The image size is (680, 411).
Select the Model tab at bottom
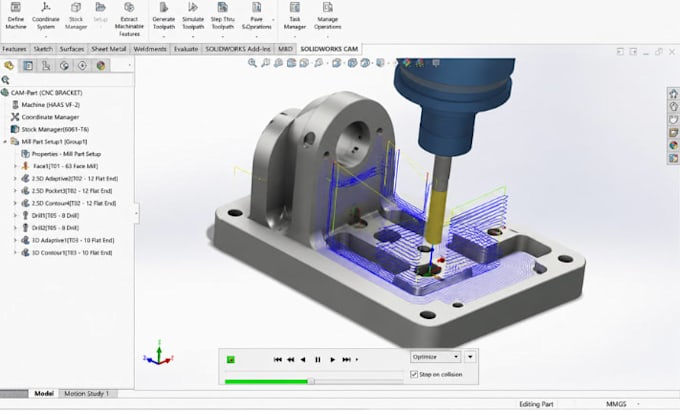tap(44, 394)
